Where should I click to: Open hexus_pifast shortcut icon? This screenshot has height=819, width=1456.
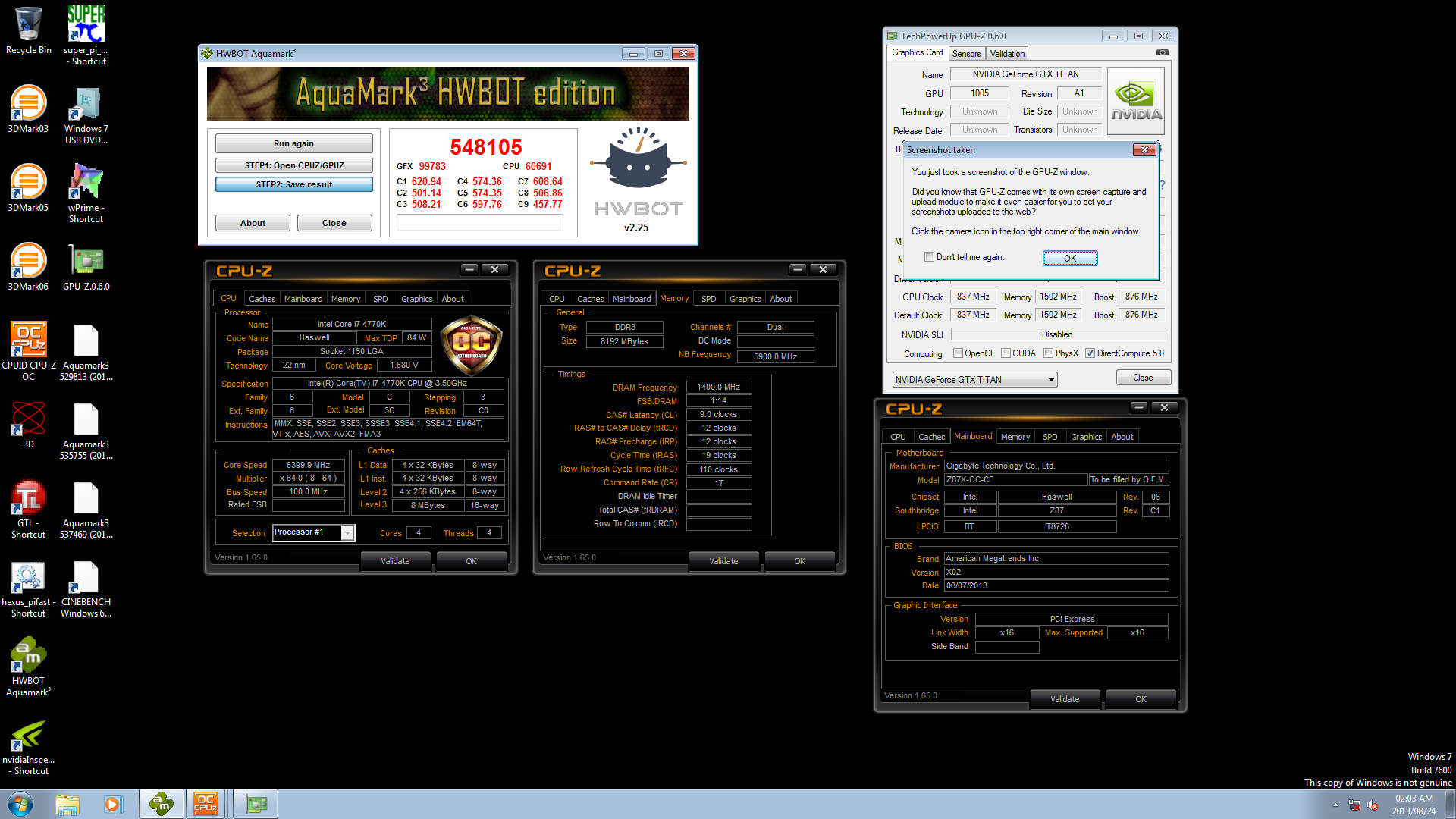click(28, 588)
